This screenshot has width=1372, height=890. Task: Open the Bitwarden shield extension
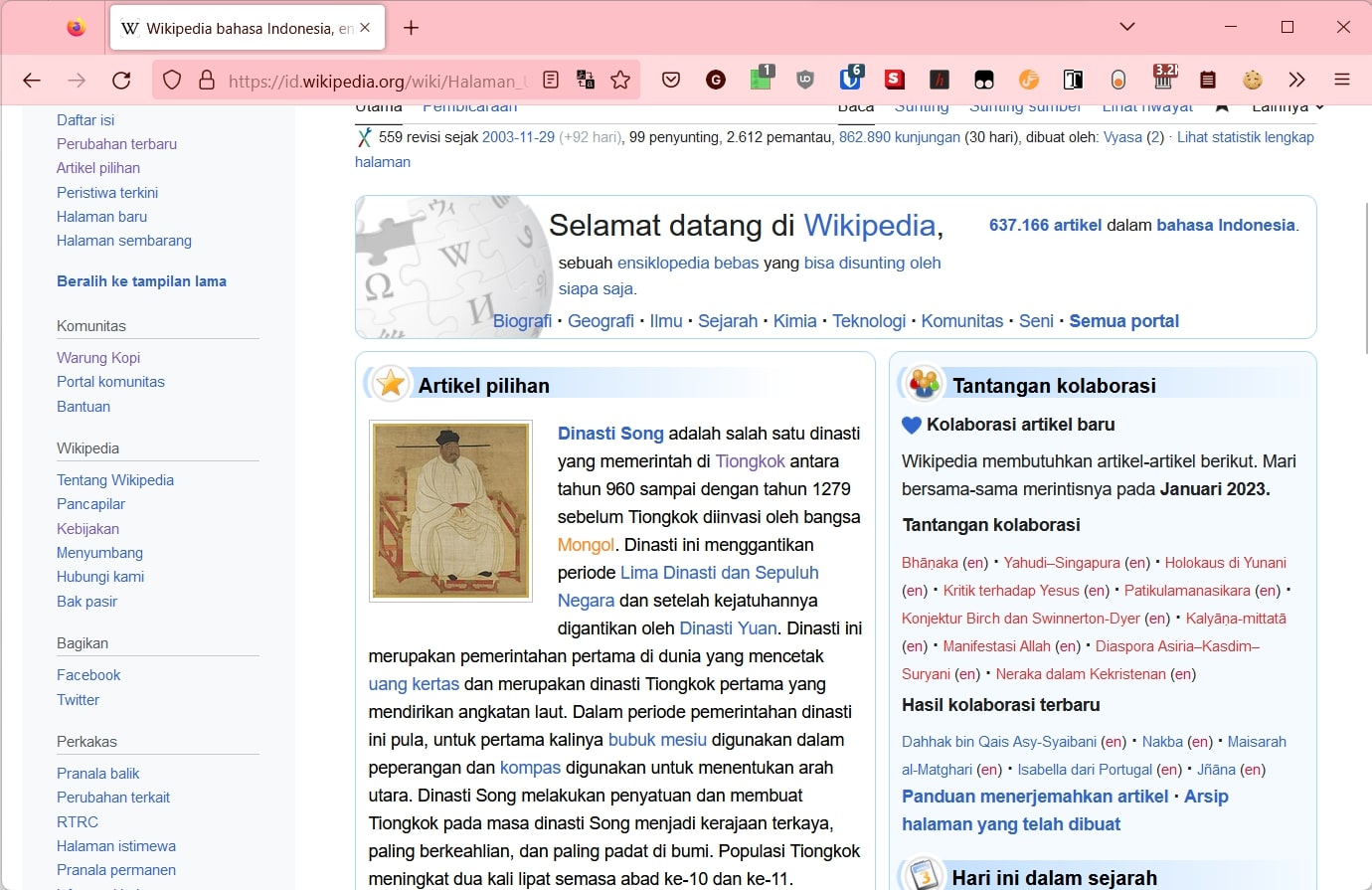tap(851, 78)
